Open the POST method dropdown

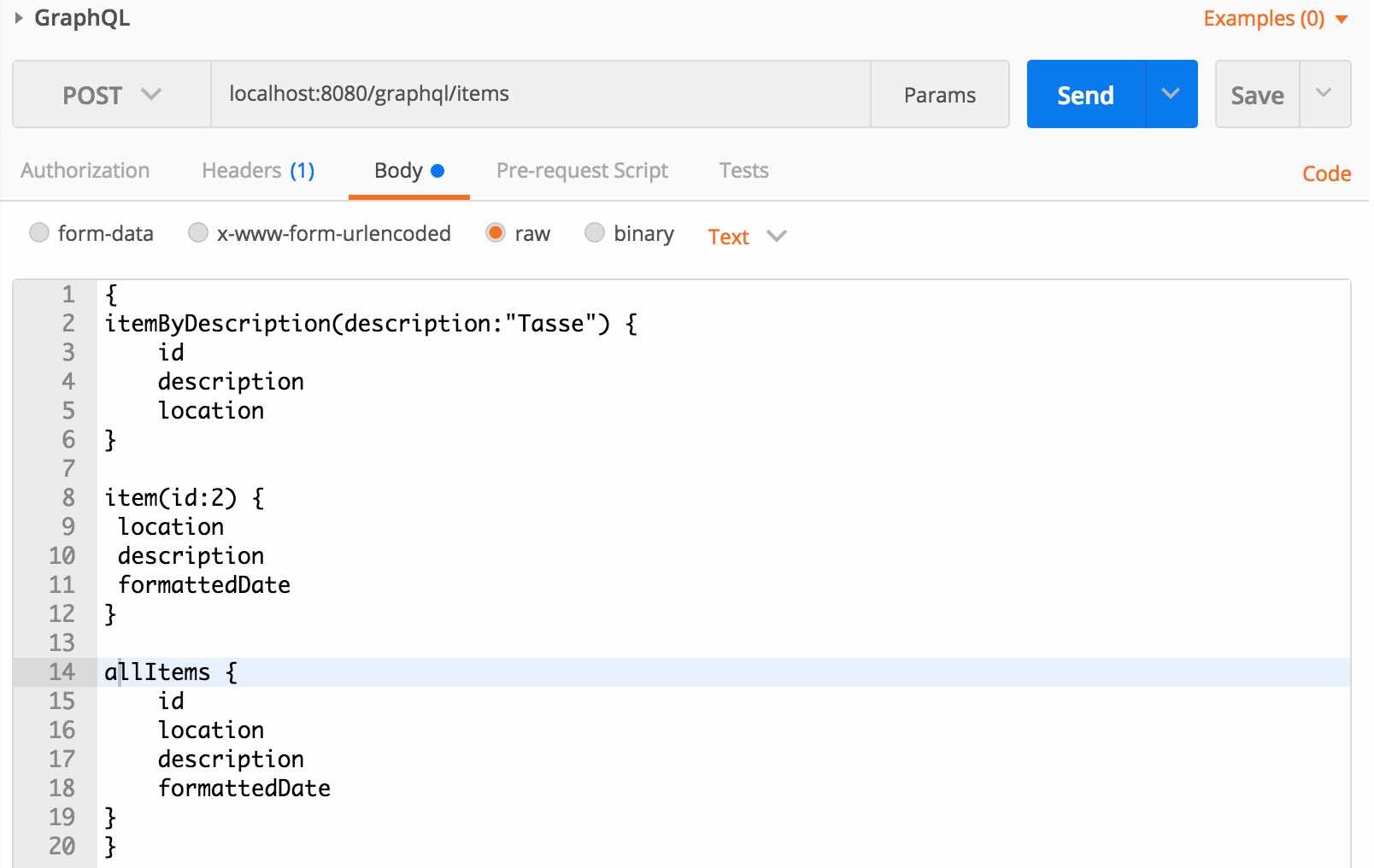[112, 95]
